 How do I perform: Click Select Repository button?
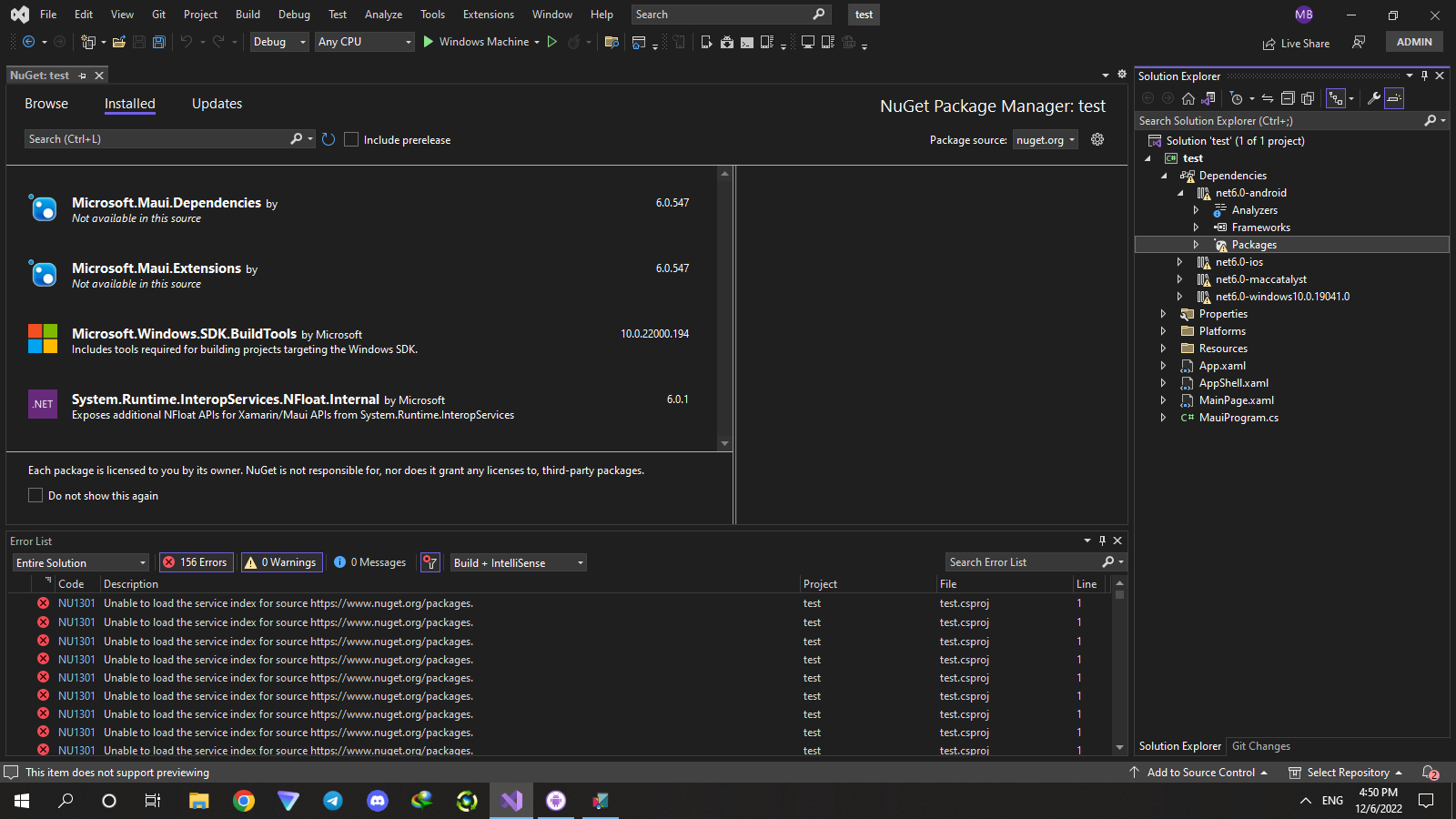(x=1346, y=773)
